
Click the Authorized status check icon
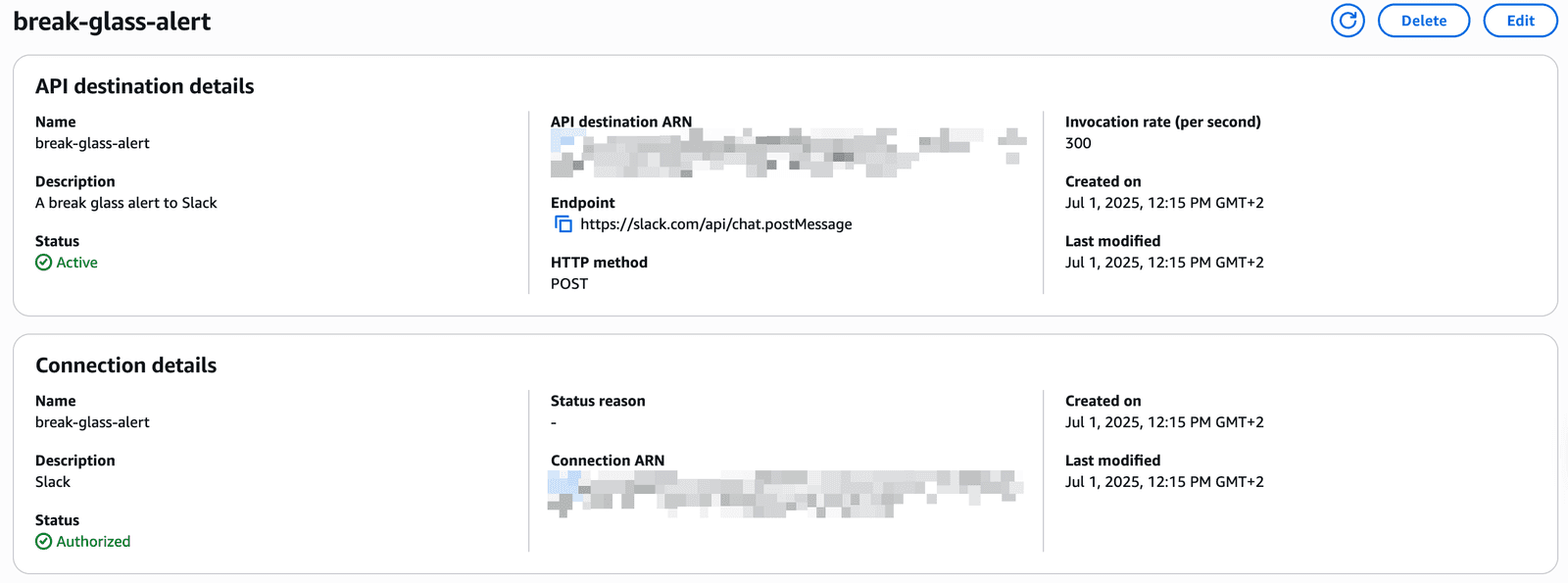pyautogui.click(x=43, y=542)
